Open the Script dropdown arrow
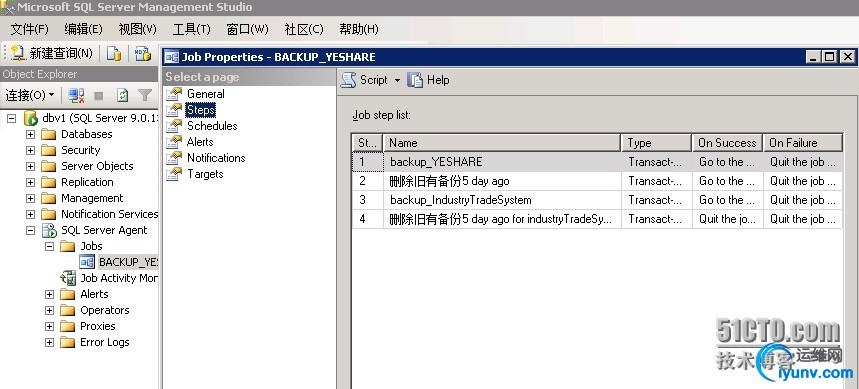Image resolution: width=859 pixels, height=389 pixels. click(x=397, y=81)
